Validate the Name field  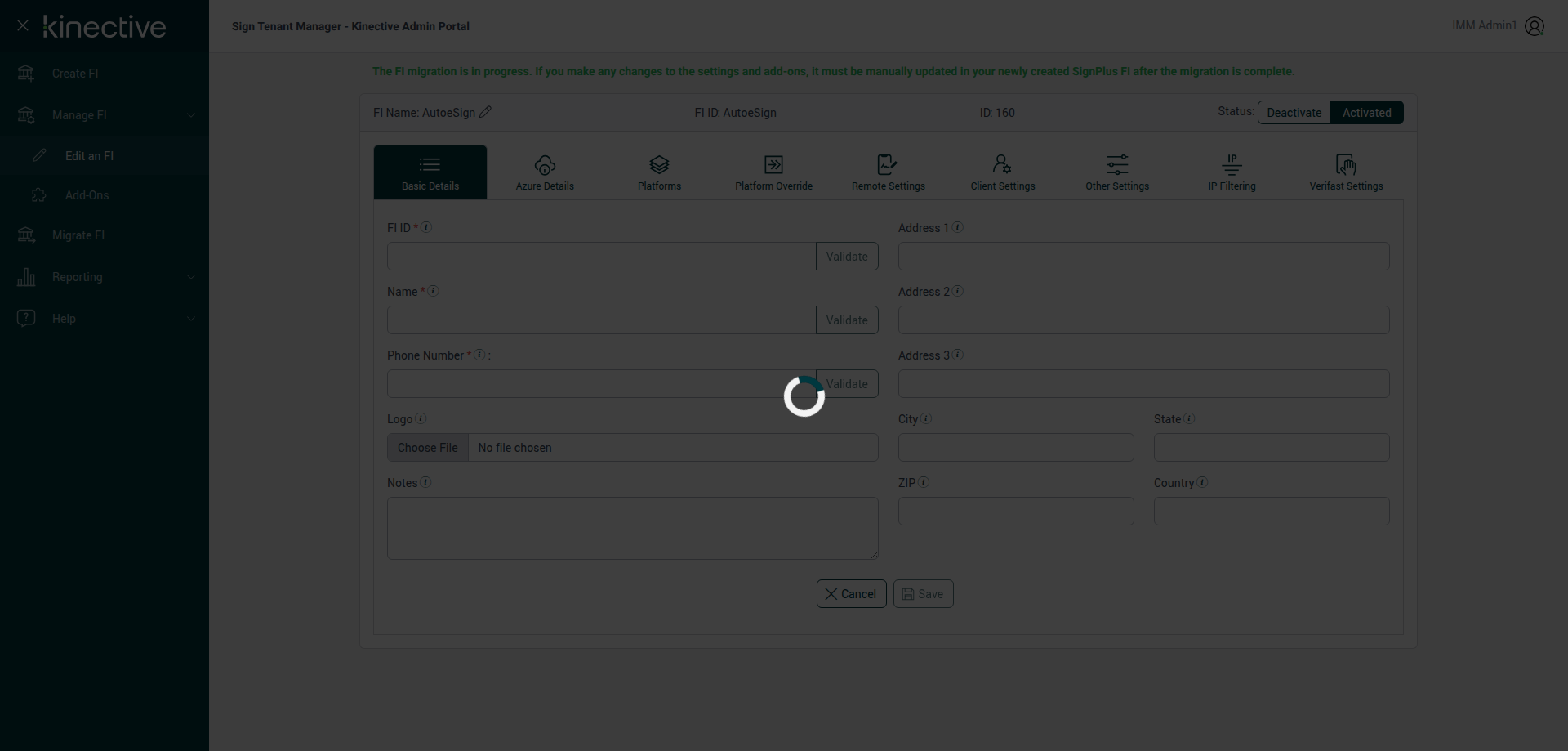point(847,320)
